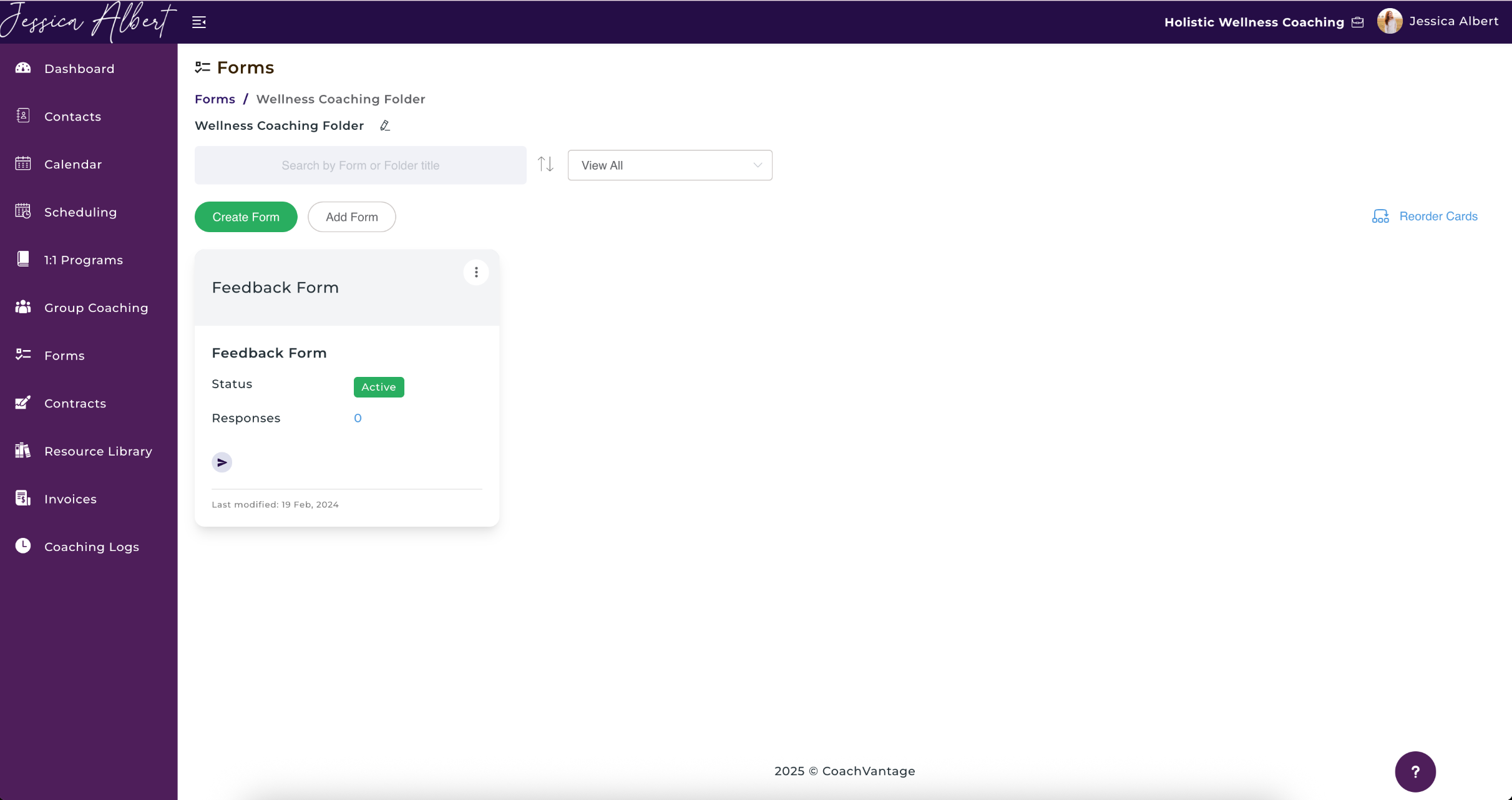Select Contacts in the sidebar menu
This screenshot has height=800, width=1512.
[72, 117]
